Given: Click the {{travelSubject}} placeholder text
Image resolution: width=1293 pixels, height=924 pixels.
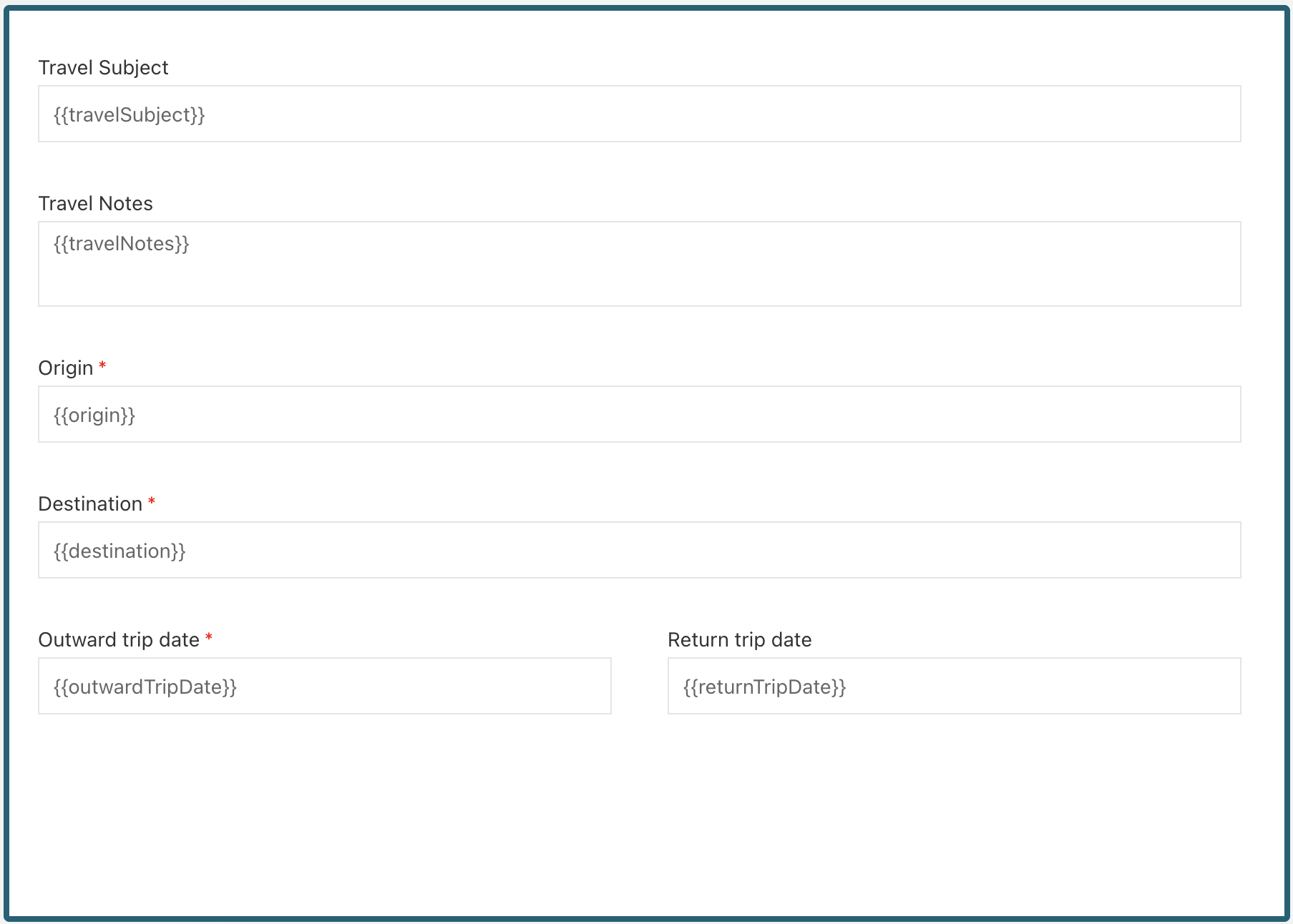Looking at the screenshot, I should (130, 115).
